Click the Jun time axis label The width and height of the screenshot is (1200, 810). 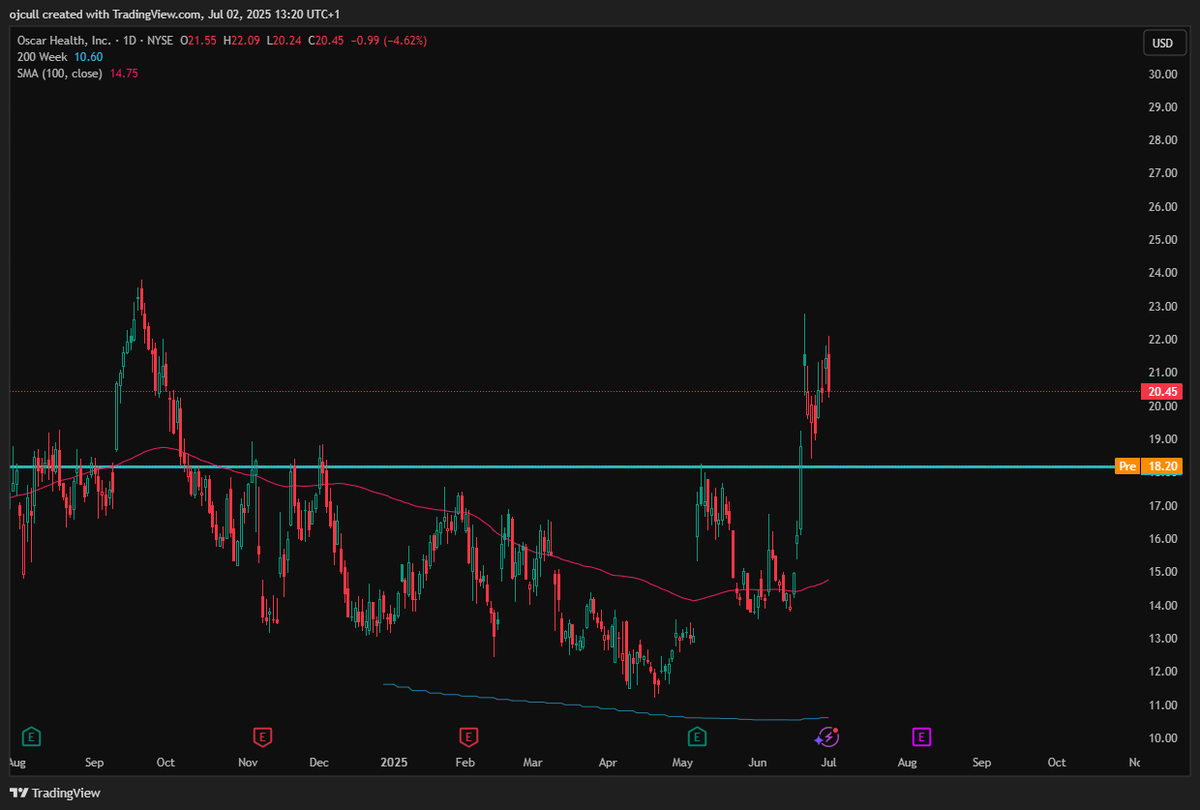click(x=758, y=762)
